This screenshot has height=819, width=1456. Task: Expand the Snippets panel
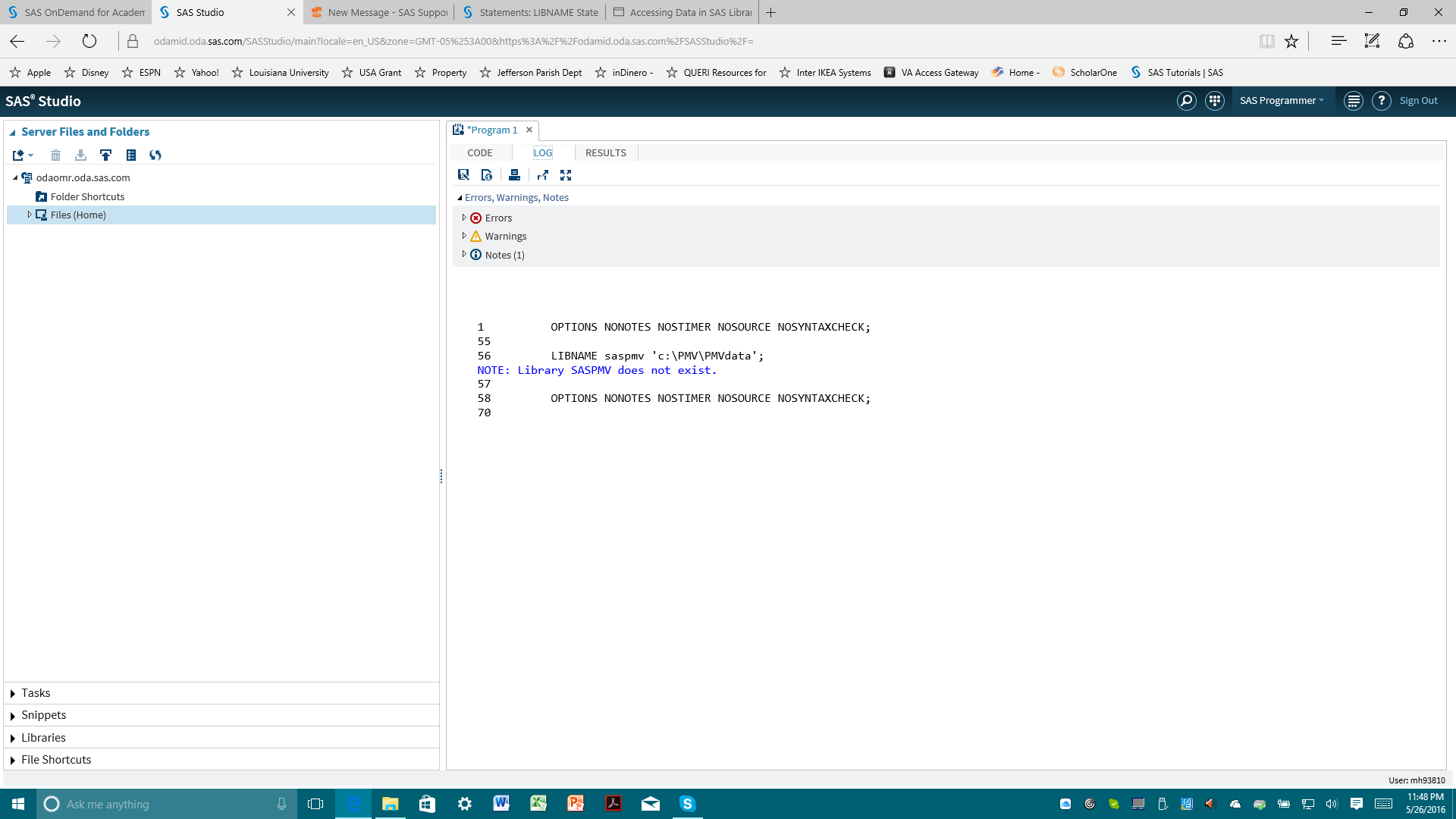[x=43, y=715]
